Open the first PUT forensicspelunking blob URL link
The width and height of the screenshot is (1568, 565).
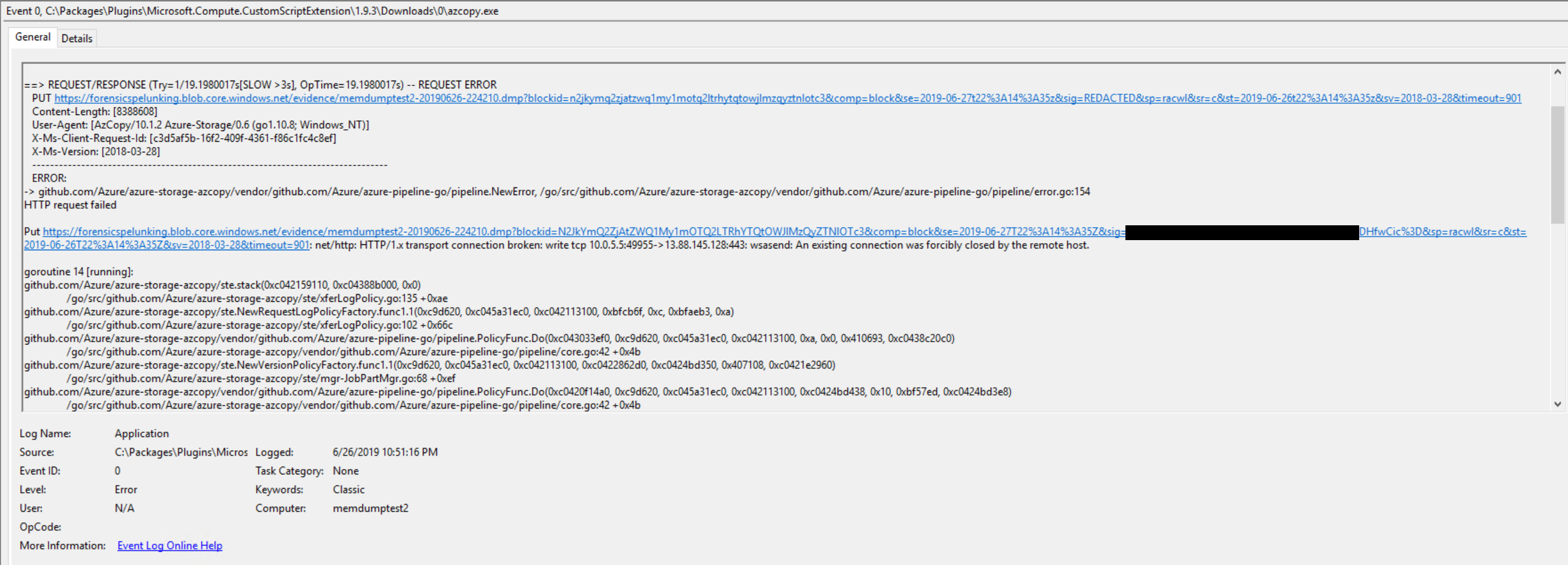pyautogui.click(x=788, y=98)
